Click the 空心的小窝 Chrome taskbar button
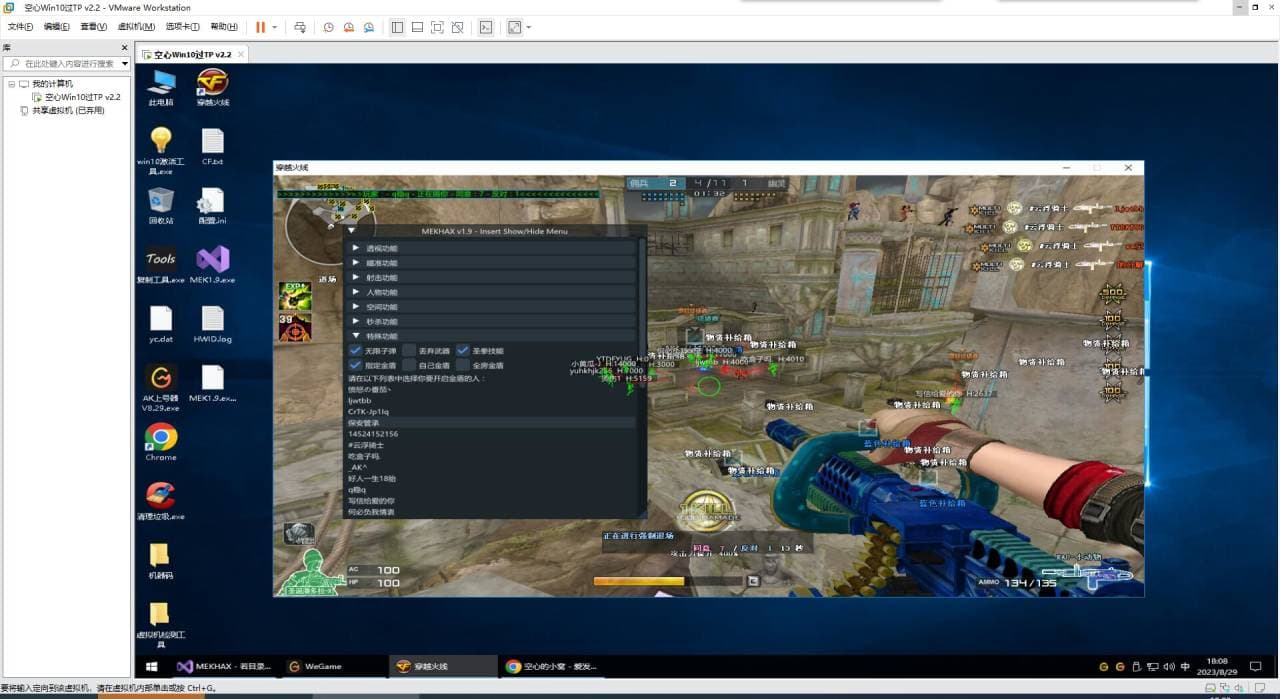The height and width of the screenshot is (699, 1280). click(552, 666)
